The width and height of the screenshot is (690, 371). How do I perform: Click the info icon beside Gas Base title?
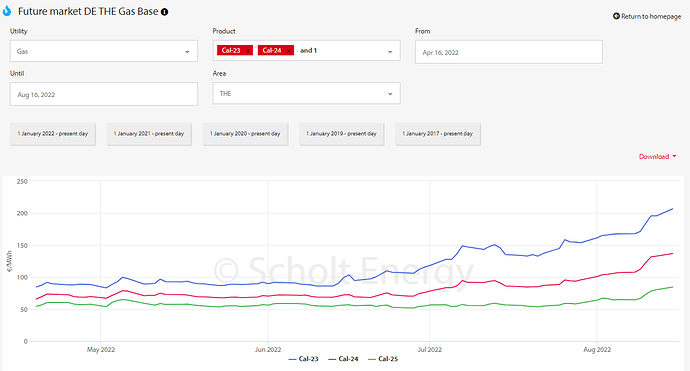(x=165, y=12)
